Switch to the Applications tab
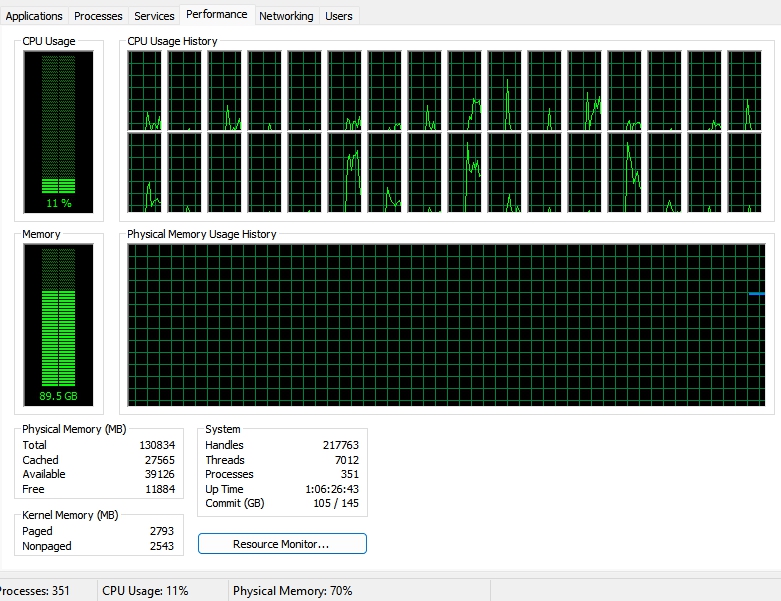This screenshot has height=601, width=781. (x=34, y=16)
